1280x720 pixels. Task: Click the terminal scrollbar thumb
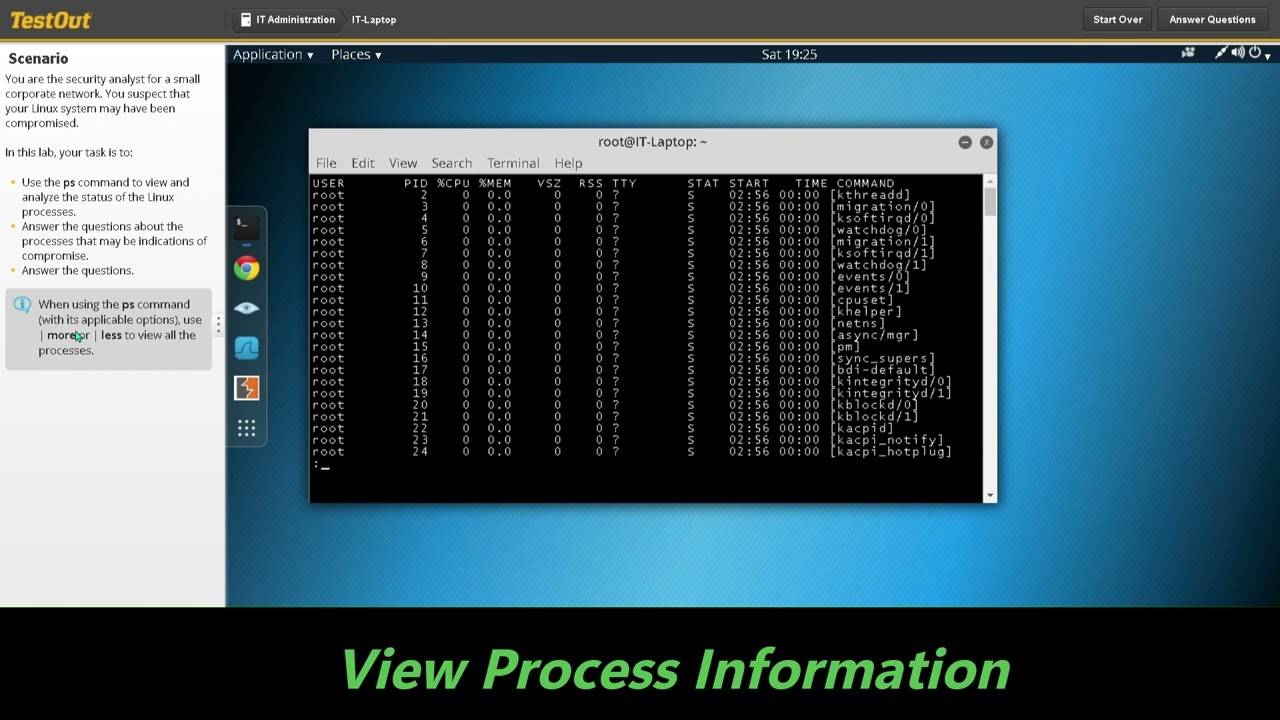point(990,202)
